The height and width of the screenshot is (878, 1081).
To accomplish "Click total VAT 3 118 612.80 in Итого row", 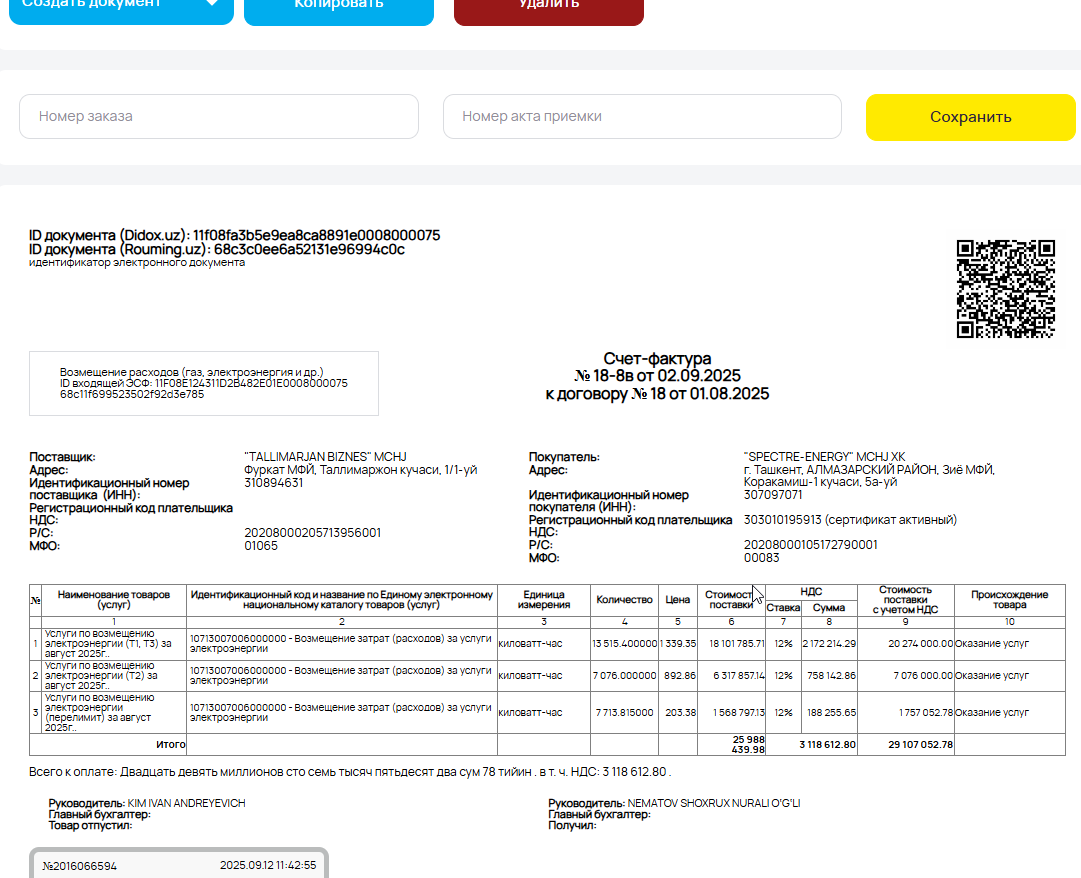I will pos(827,744).
